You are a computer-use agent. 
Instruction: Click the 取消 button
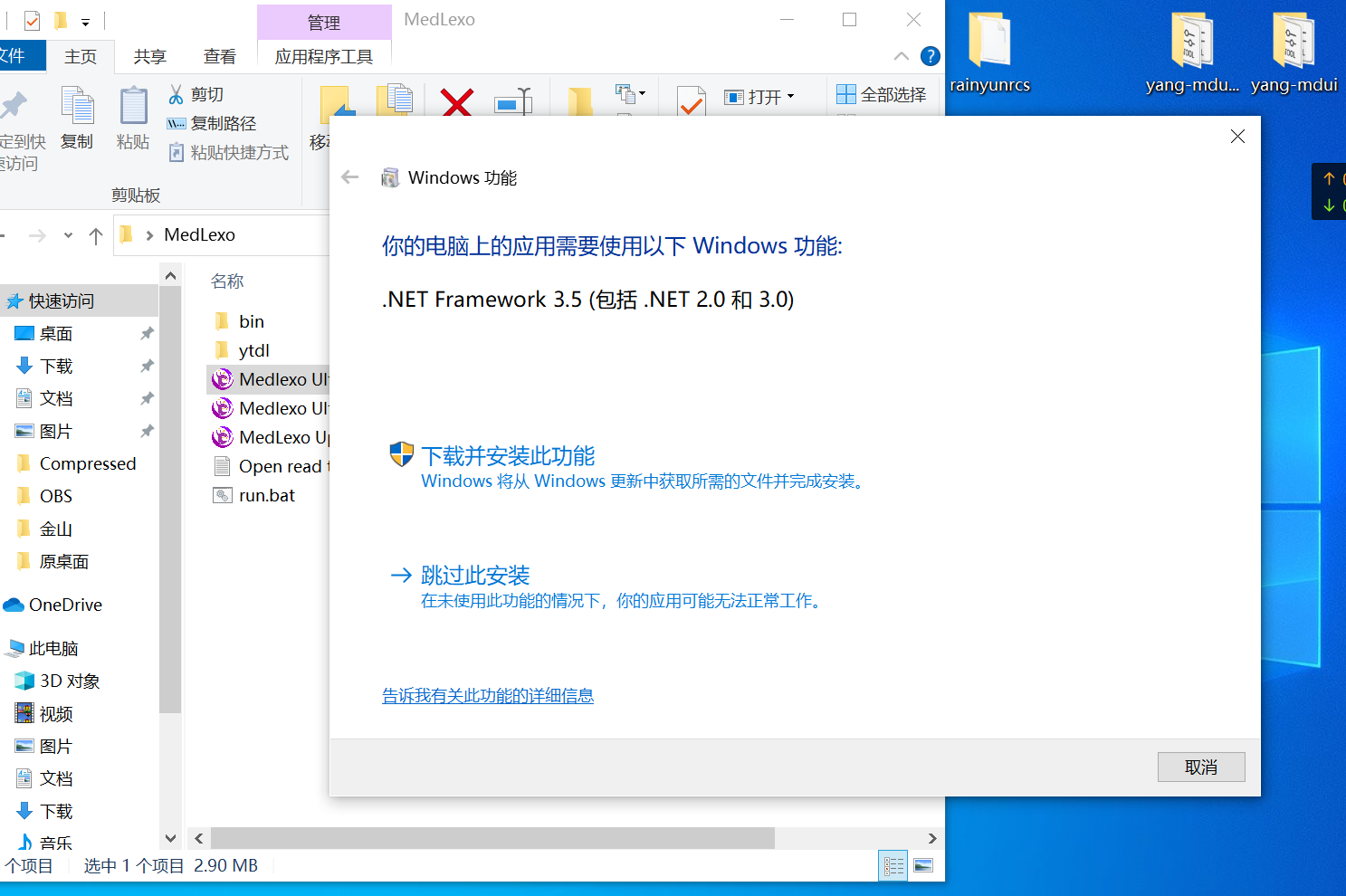click(x=1201, y=767)
